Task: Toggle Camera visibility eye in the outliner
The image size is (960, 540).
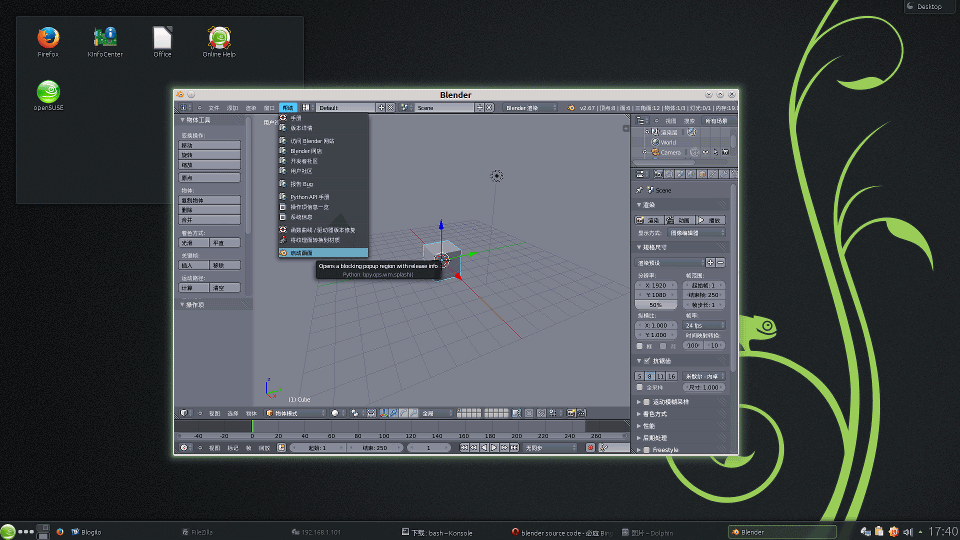Action: pyautogui.click(x=705, y=152)
